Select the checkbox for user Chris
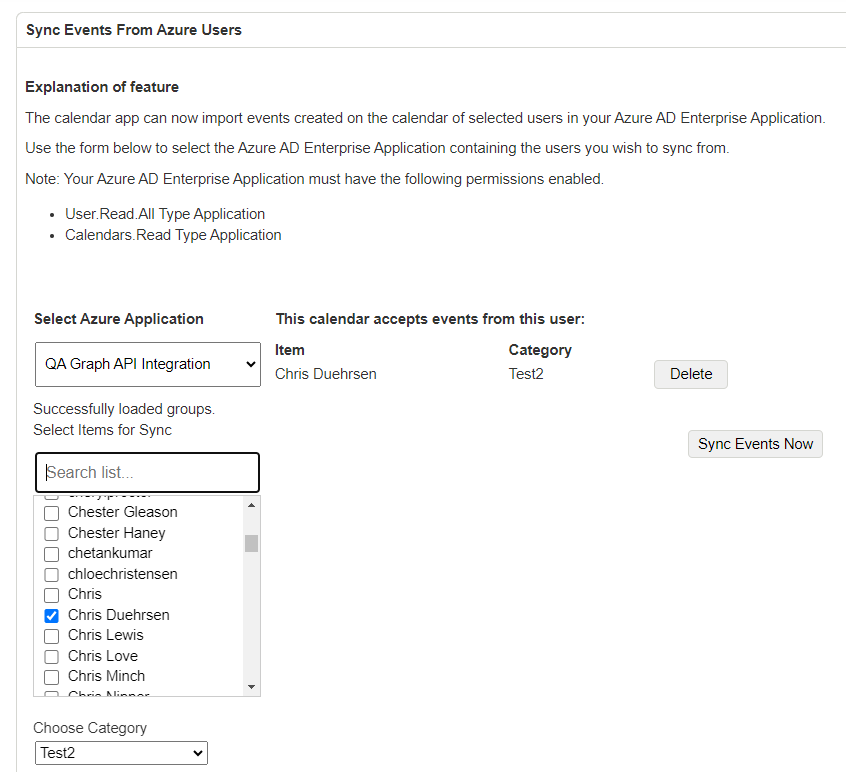Image resolution: width=846 pixels, height=772 pixels. click(x=51, y=595)
